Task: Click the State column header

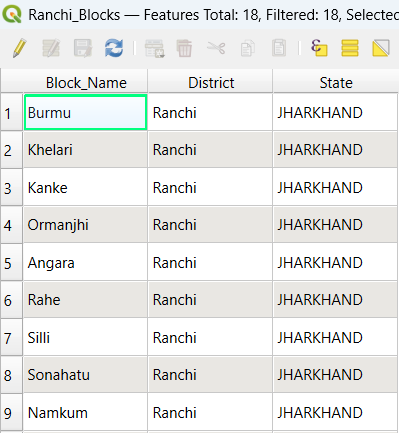Action: point(335,82)
